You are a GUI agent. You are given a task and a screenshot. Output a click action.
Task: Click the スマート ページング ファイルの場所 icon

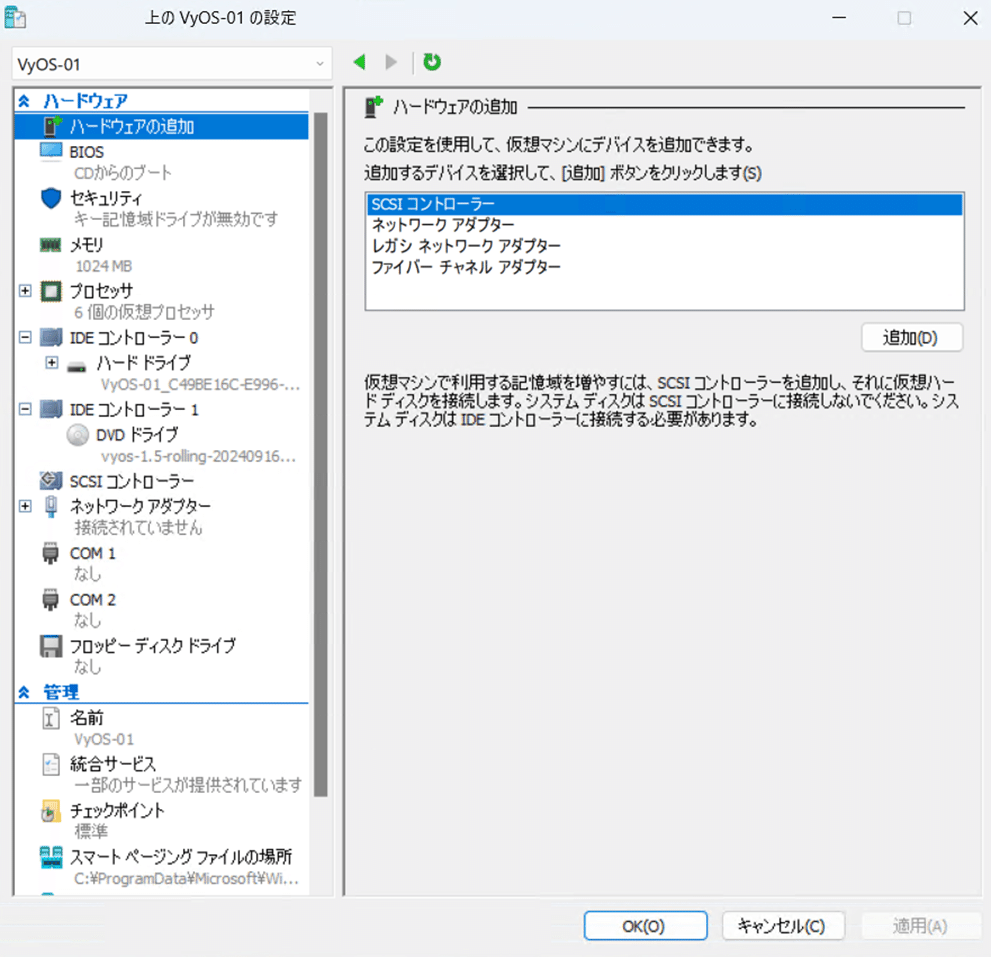point(51,857)
